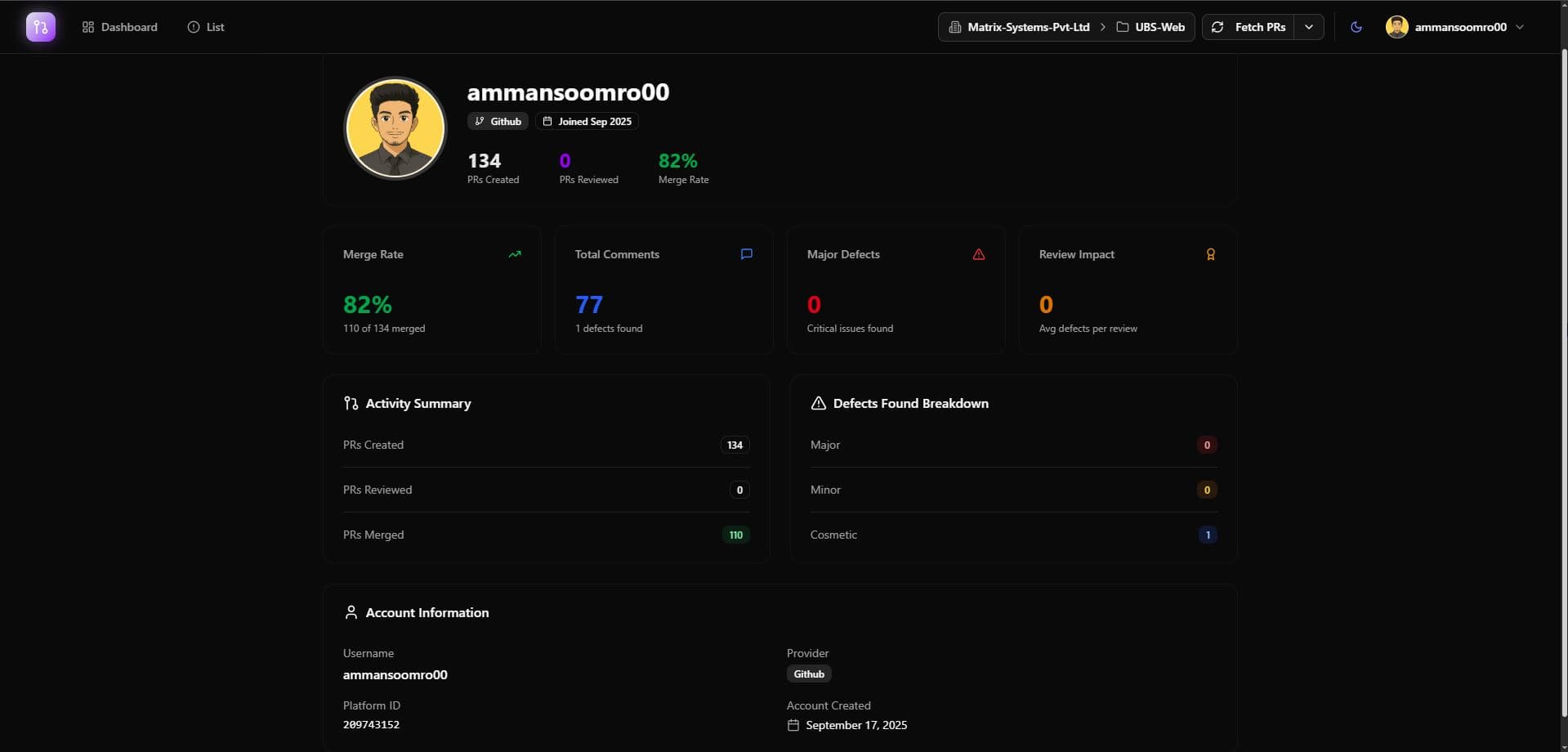Click the Github badge under username
1568x752 pixels.
(498, 121)
